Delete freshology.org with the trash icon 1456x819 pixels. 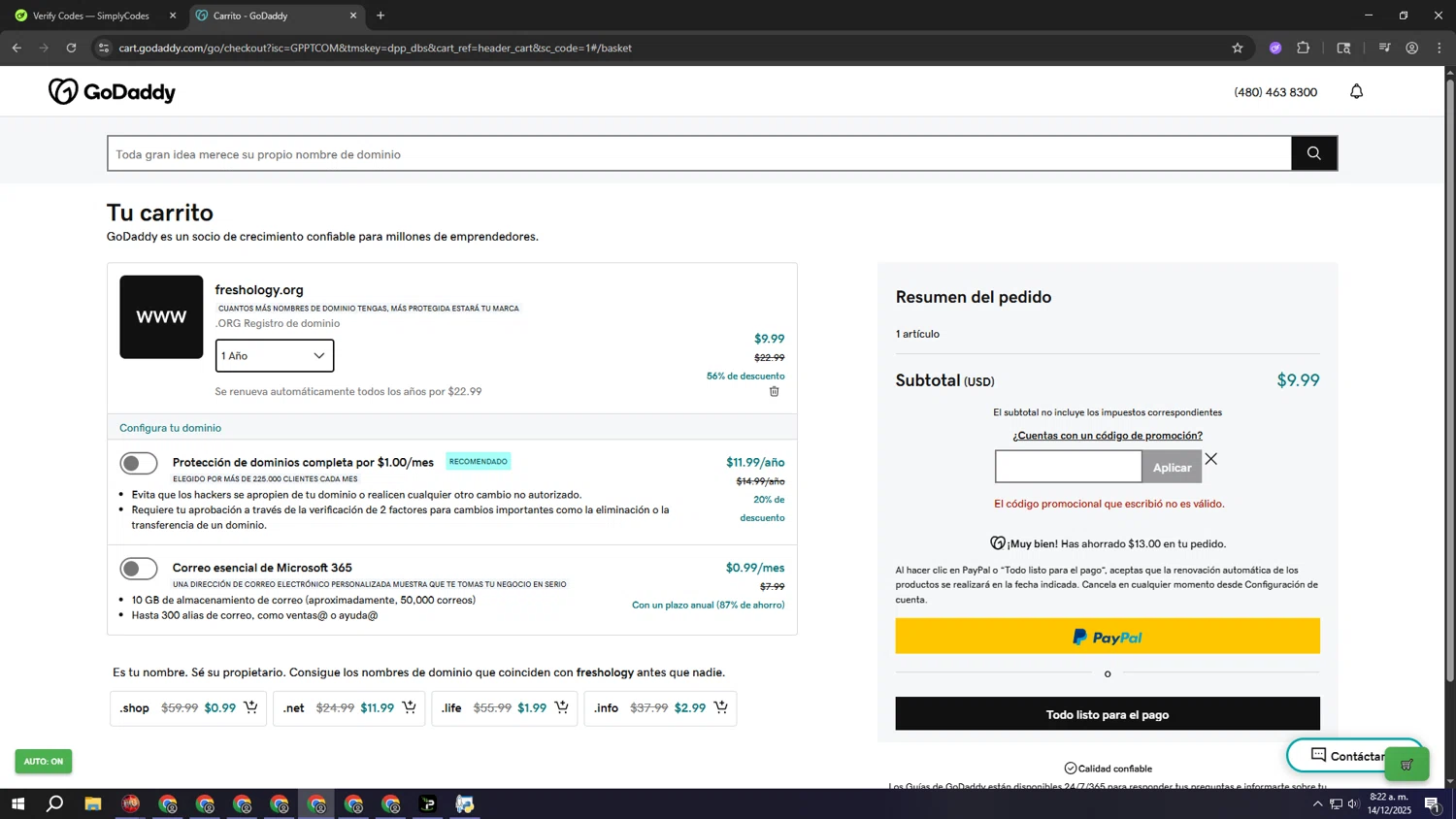[x=774, y=392]
